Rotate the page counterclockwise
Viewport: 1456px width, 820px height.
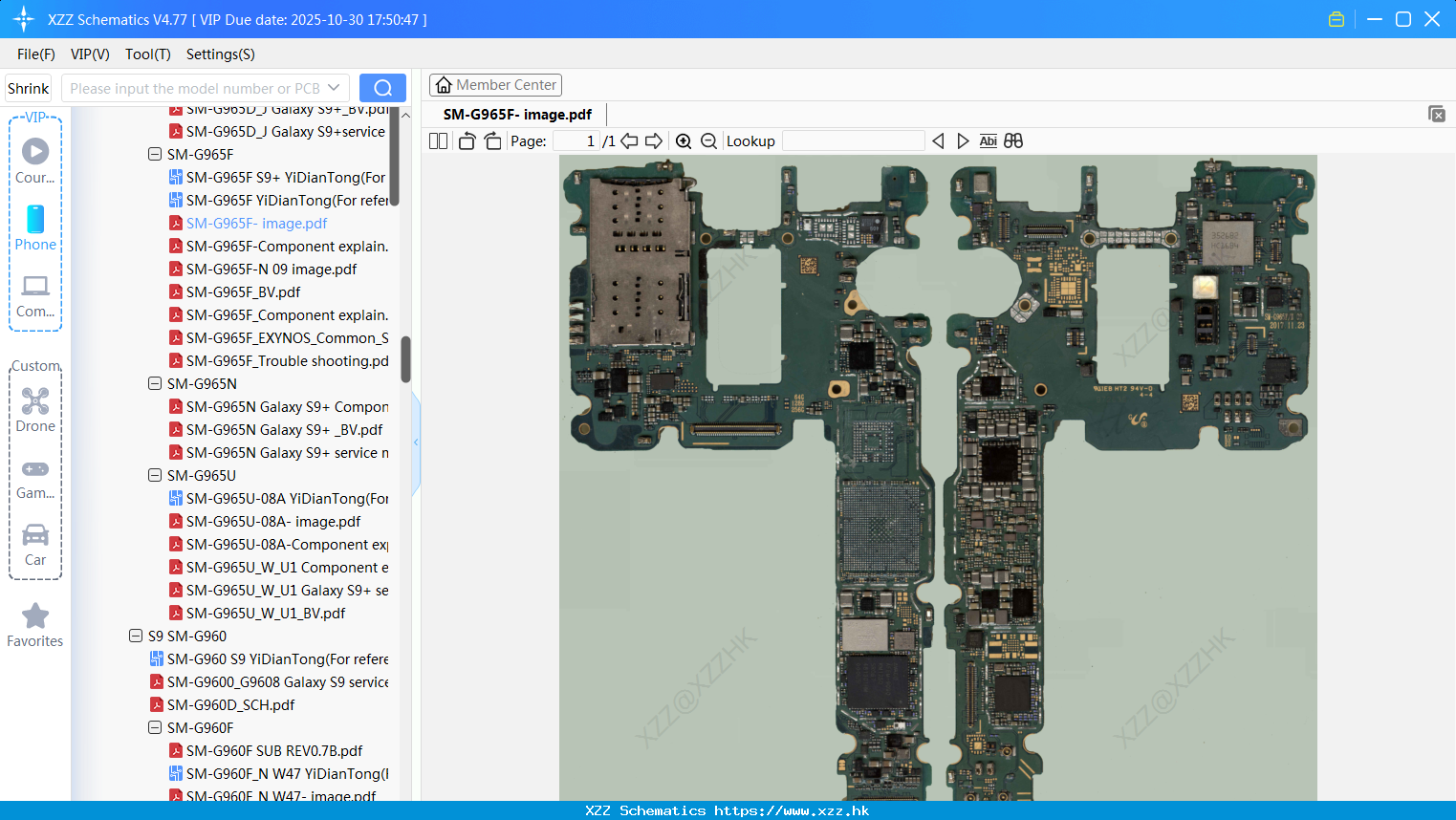[467, 141]
